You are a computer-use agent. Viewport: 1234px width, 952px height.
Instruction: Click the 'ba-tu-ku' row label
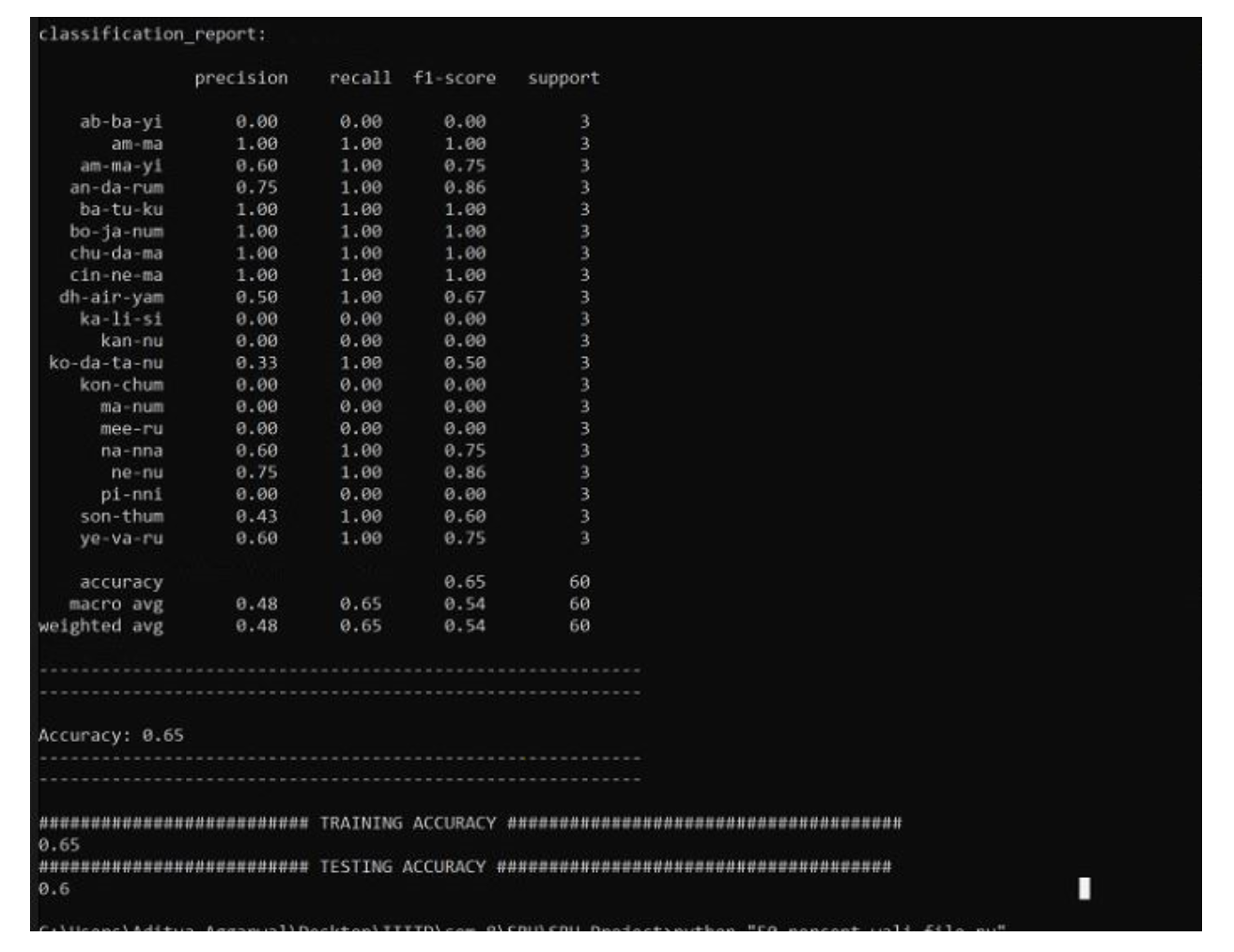click(121, 209)
